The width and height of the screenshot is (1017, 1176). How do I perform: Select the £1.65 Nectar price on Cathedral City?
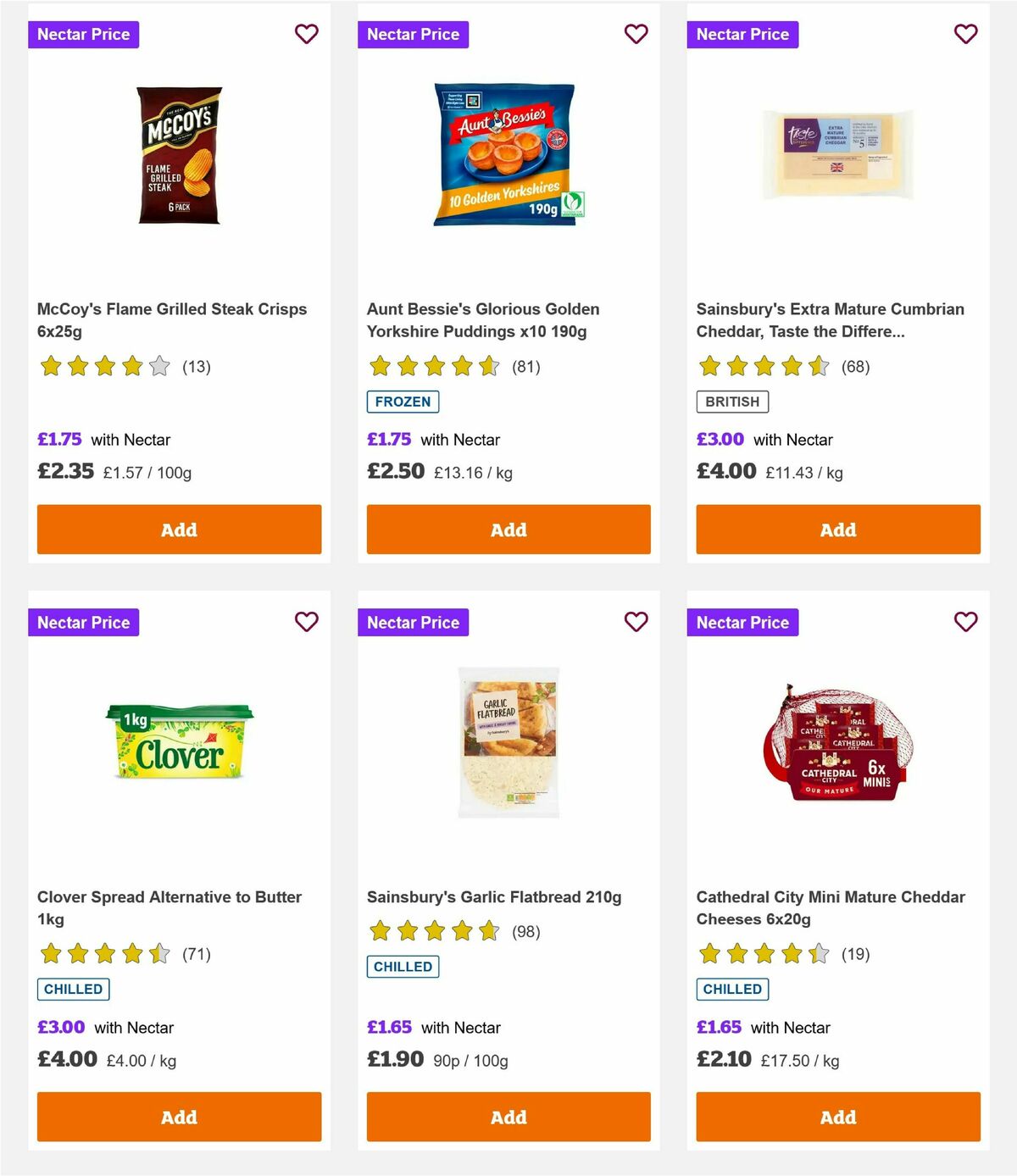(x=717, y=1027)
